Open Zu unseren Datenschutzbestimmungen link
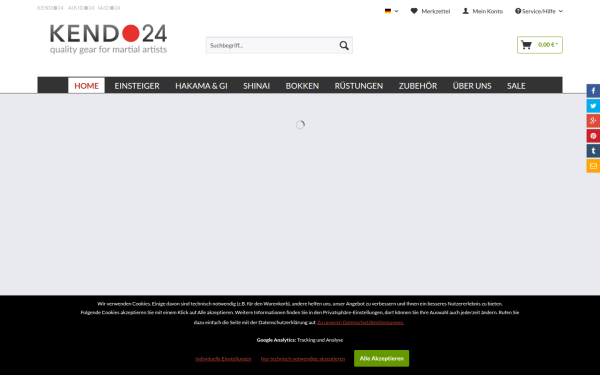Screen dimensions: 600x375 click(360, 323)
